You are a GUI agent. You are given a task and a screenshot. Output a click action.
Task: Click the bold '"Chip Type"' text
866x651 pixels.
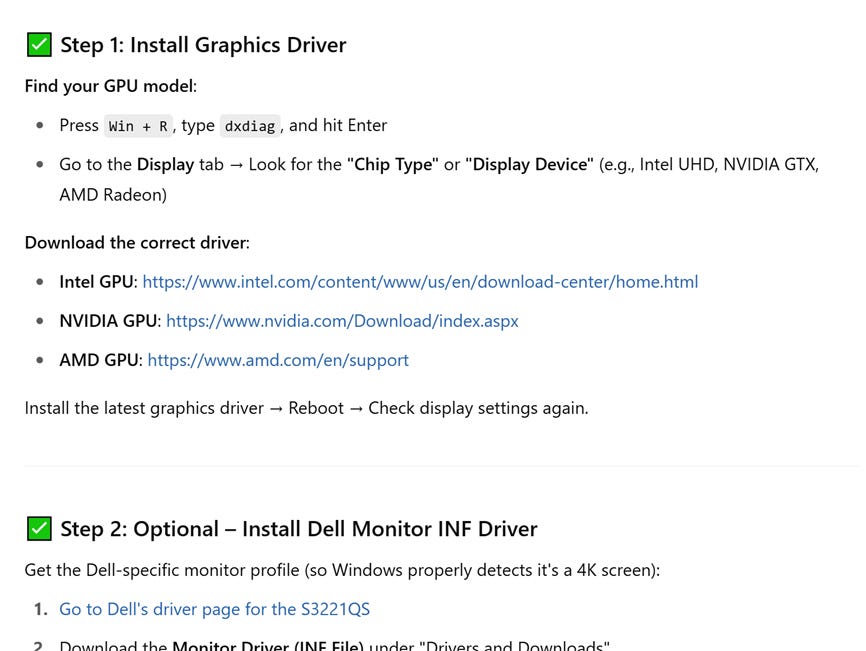coord(393,165)
